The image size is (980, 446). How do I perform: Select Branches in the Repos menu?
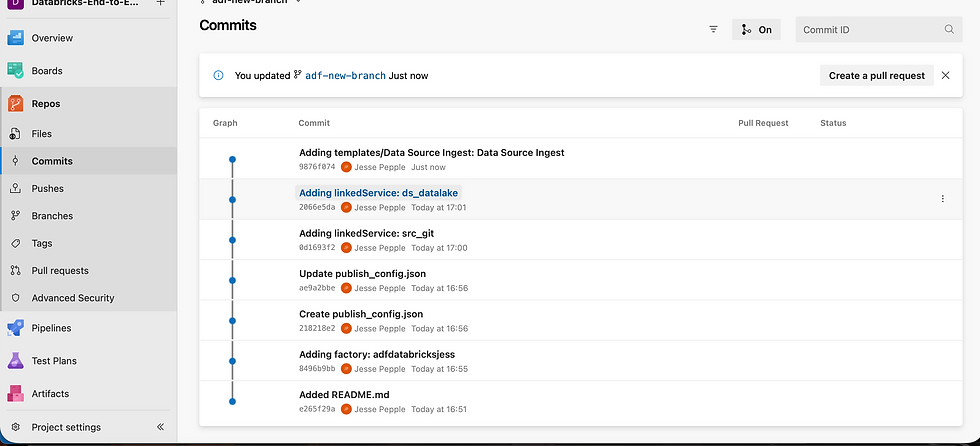coord(52,216)
